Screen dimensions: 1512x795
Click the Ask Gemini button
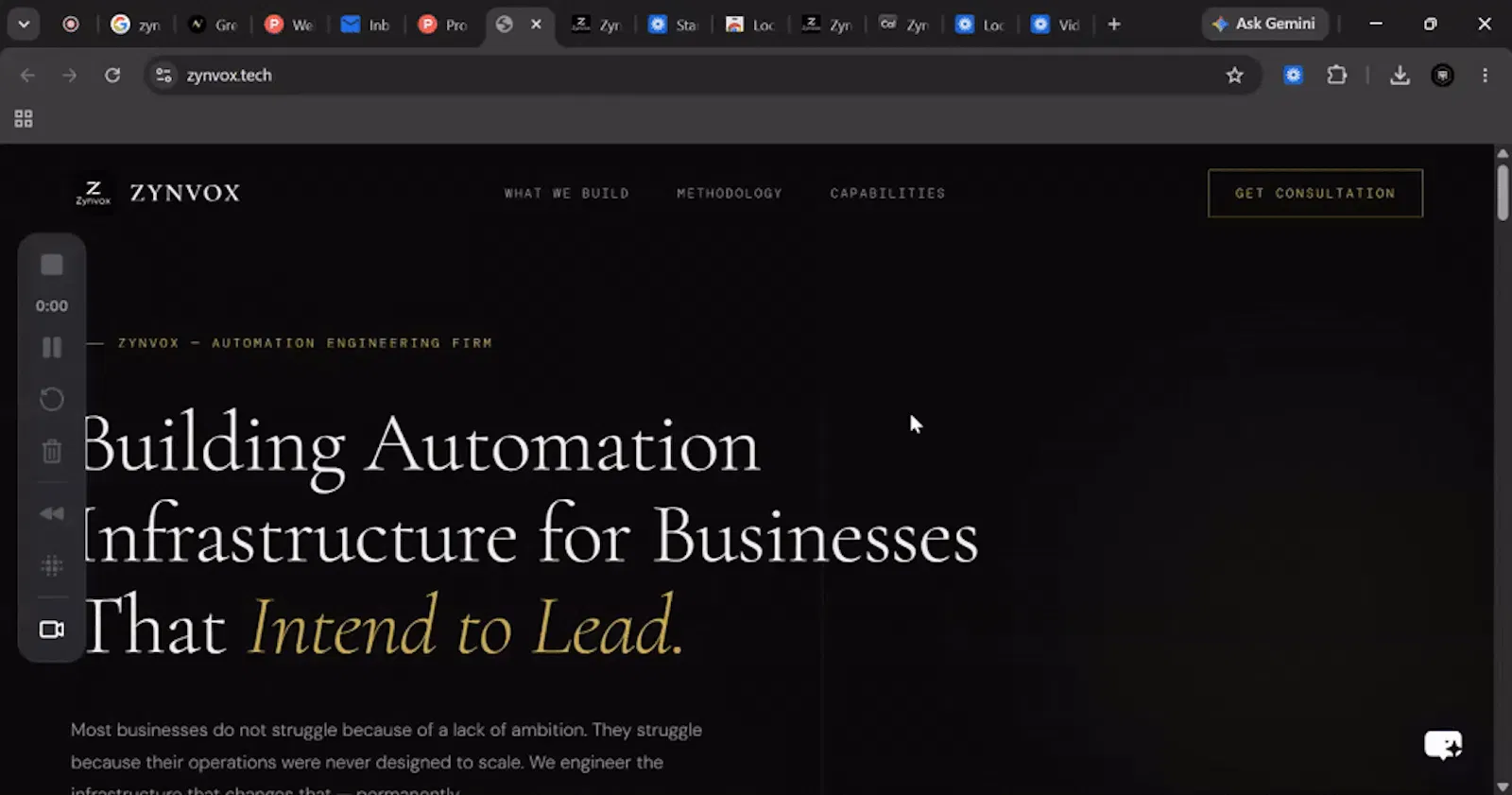pos(1264,24)
